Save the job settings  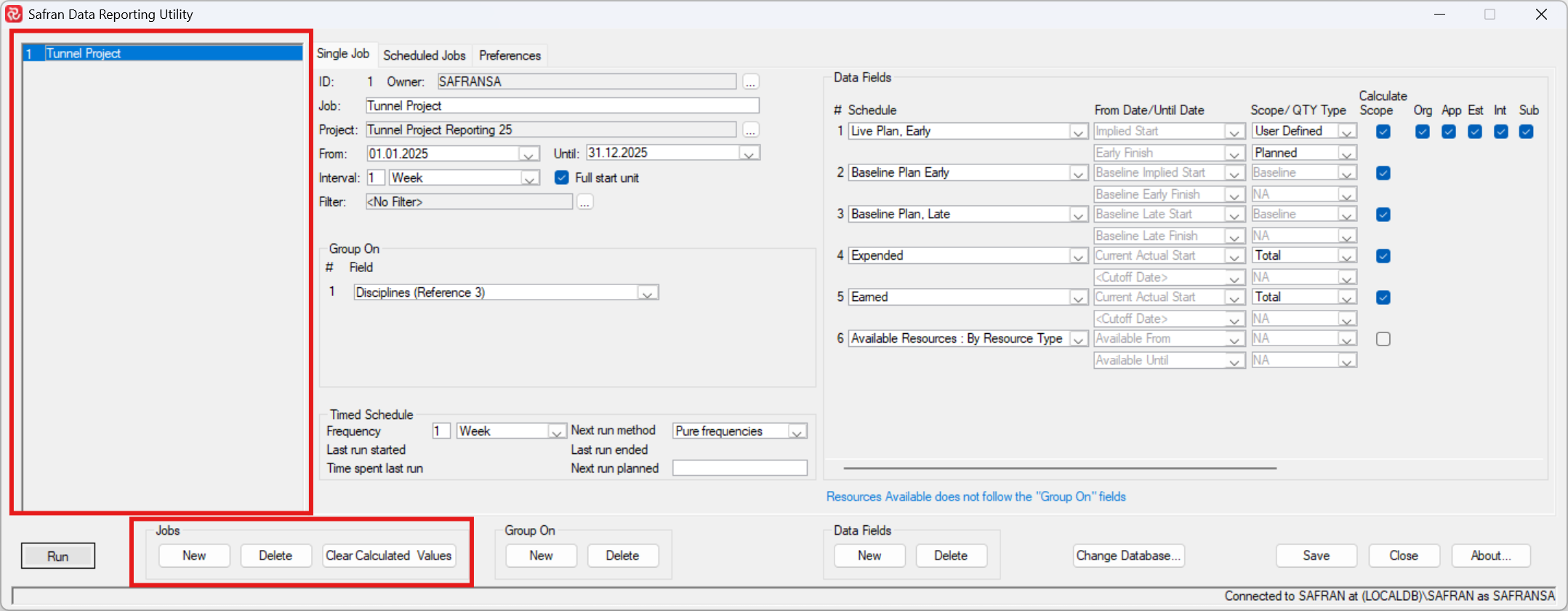pos(1316,556)
